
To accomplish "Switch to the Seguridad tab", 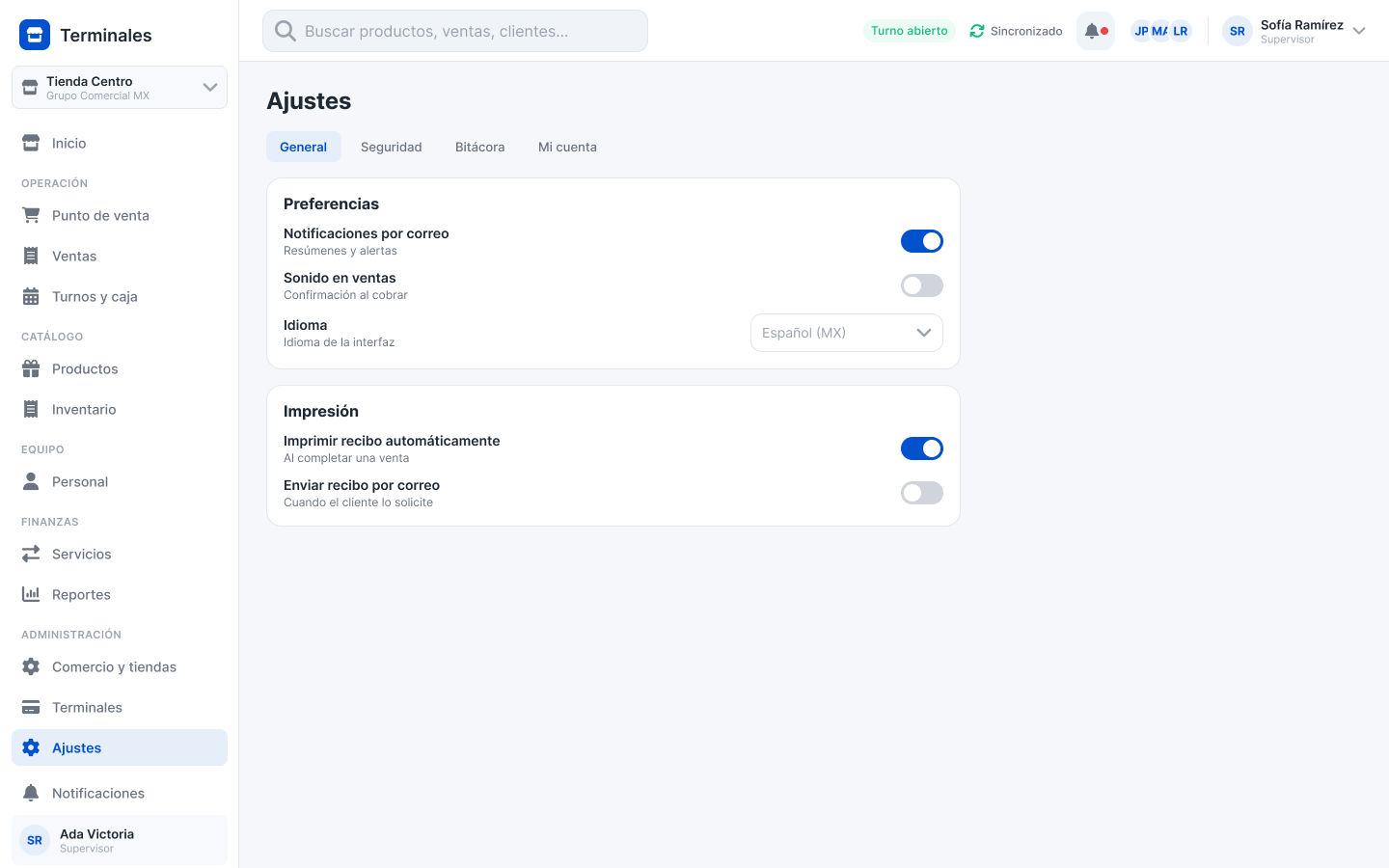I will [392, 147].
